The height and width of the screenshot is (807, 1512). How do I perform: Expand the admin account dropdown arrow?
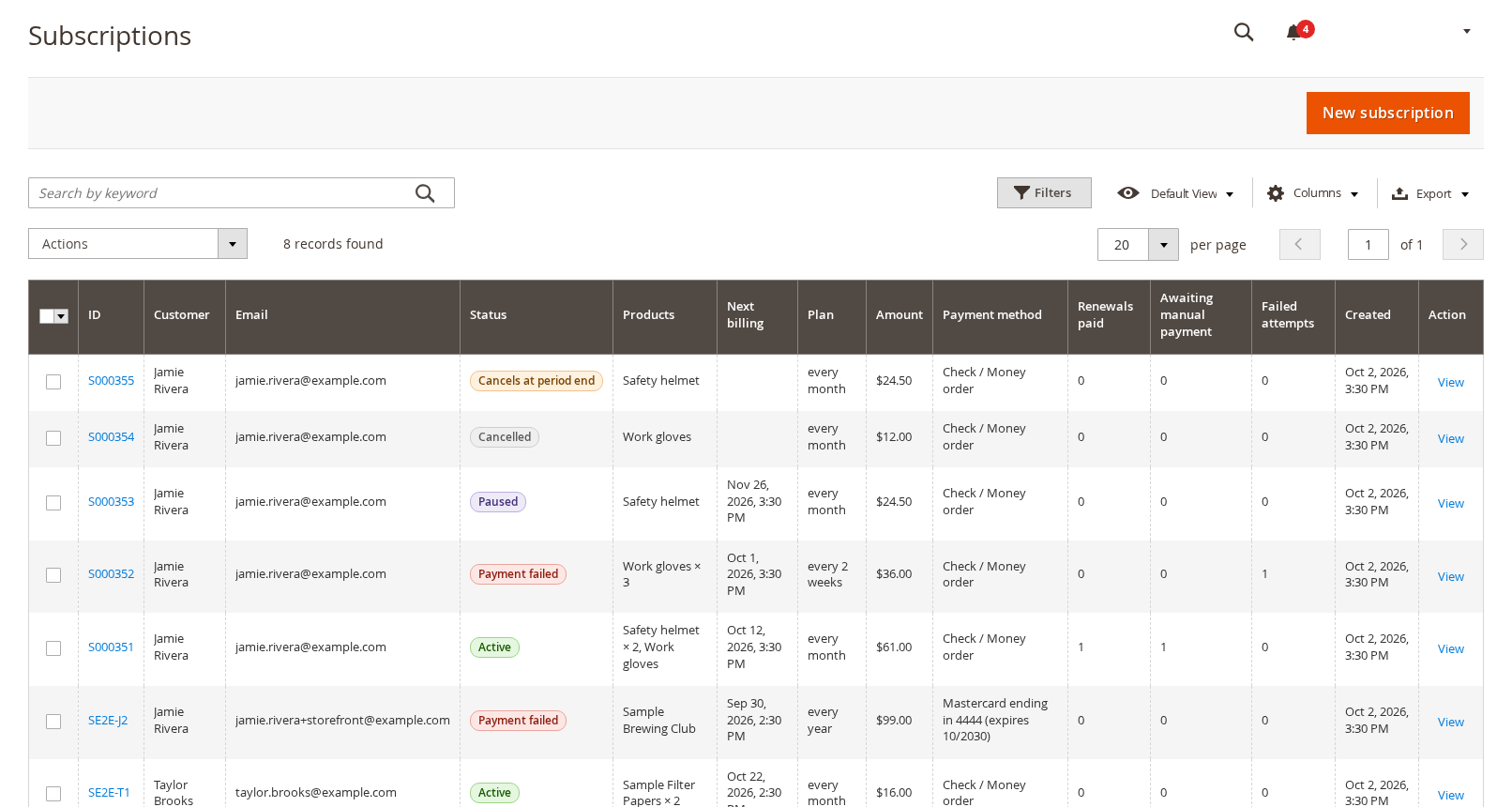click(1467, 32)
